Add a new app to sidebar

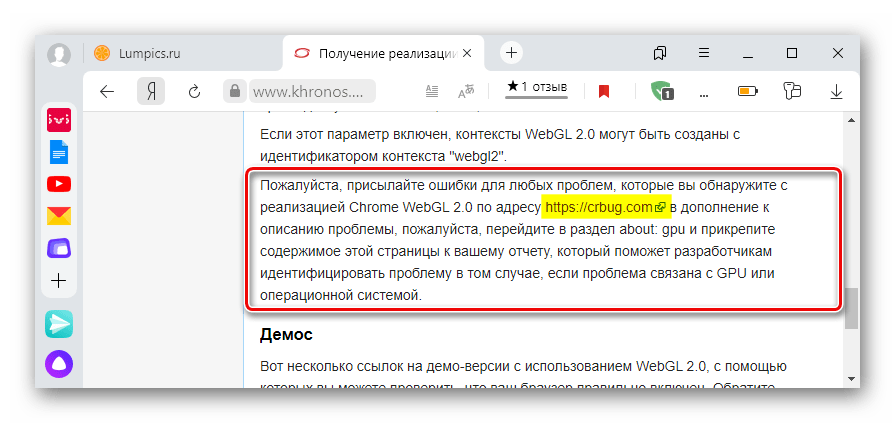click(58, 281)
